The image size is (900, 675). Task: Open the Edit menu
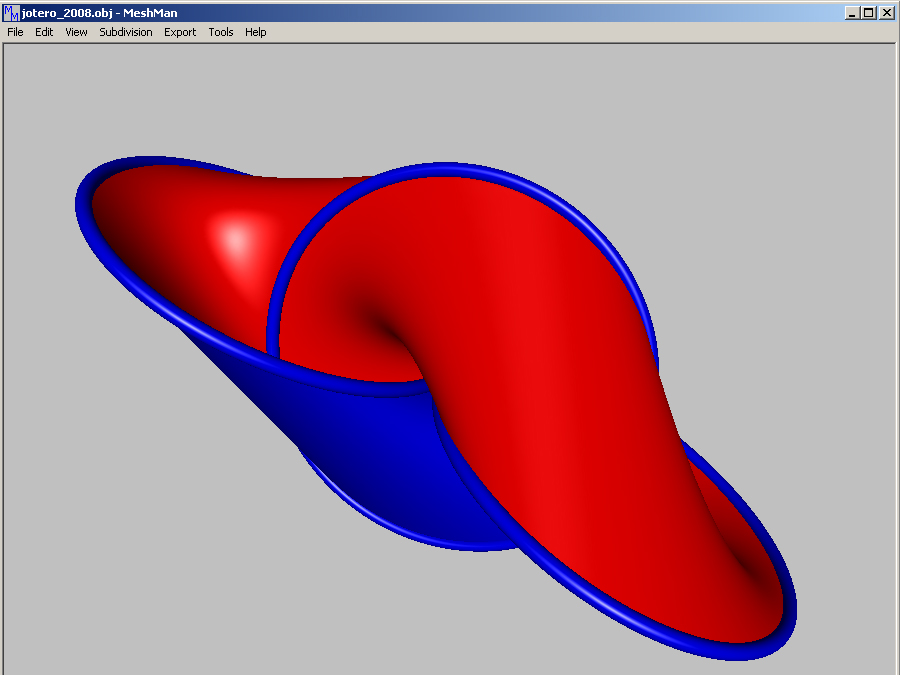coord(44,32)
